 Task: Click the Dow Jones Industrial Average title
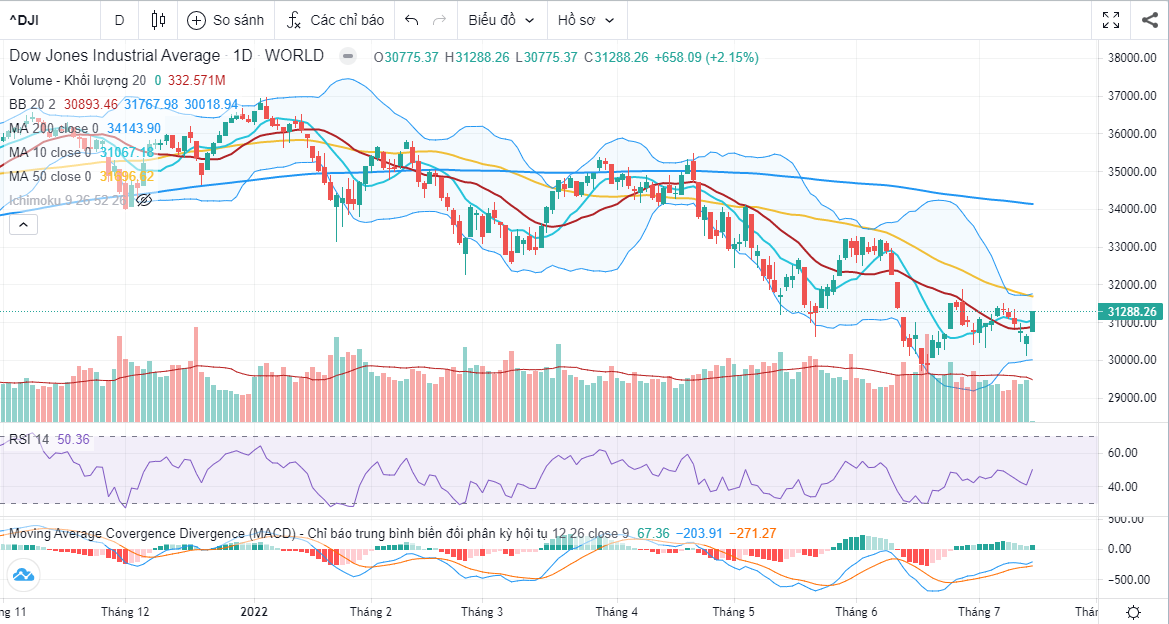[114, 56]
